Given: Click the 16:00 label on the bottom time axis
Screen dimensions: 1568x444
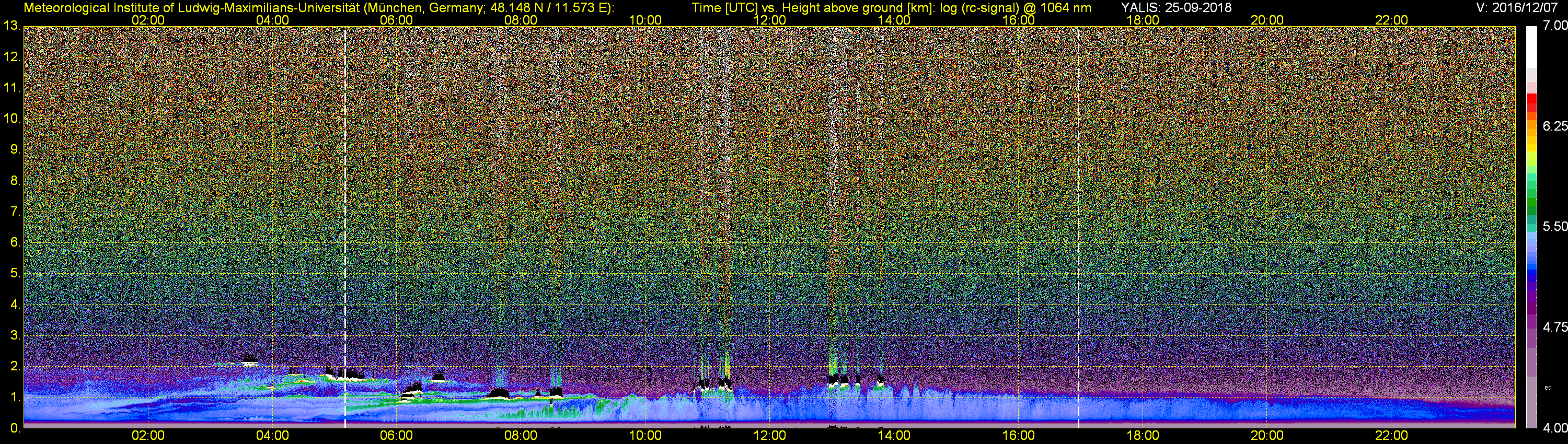Looking at the screenshot, I should coord(1018,436).
